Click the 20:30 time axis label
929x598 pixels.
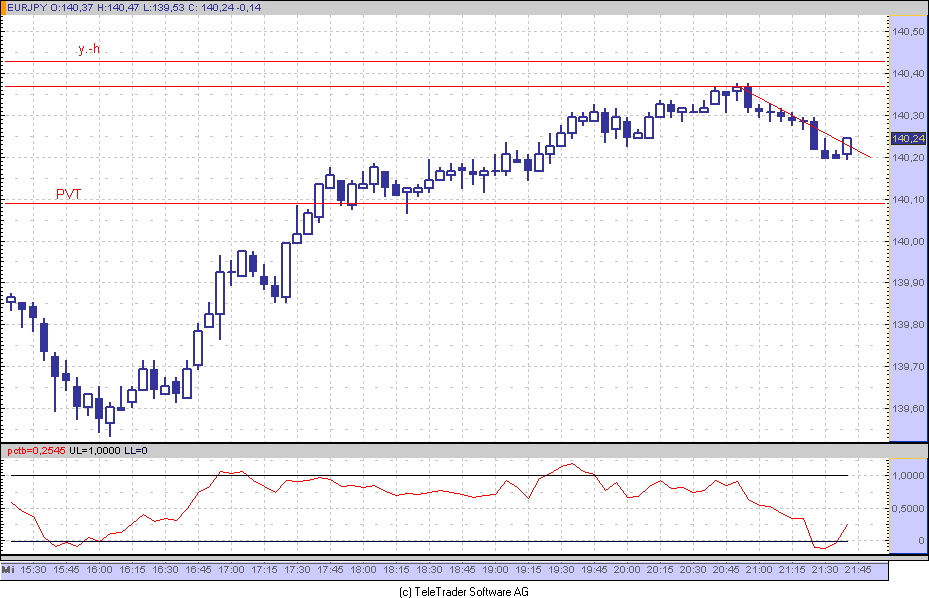coord(693,570)
